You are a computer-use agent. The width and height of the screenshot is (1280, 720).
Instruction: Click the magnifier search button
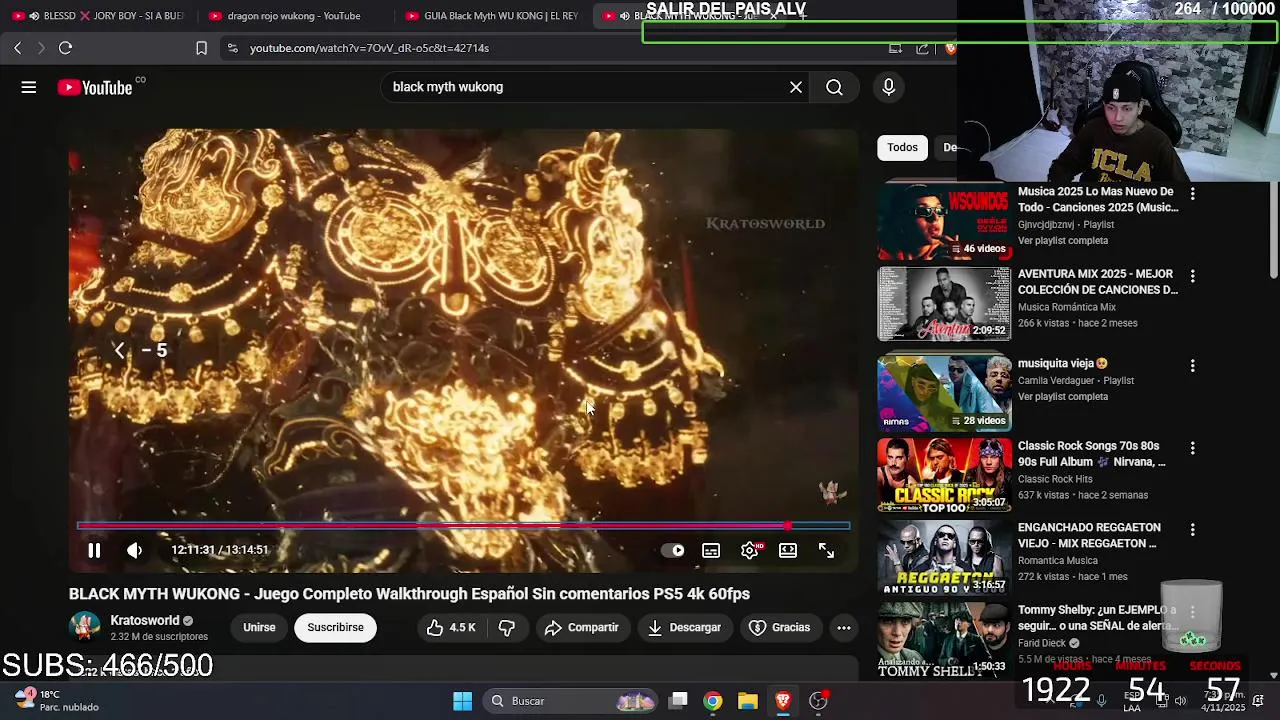click(834, 87)
